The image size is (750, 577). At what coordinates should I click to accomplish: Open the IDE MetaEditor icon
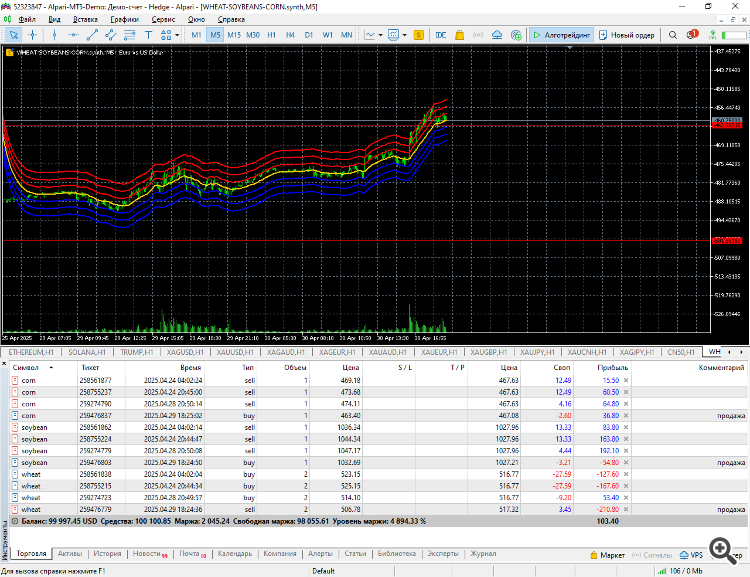coord(442,35)
